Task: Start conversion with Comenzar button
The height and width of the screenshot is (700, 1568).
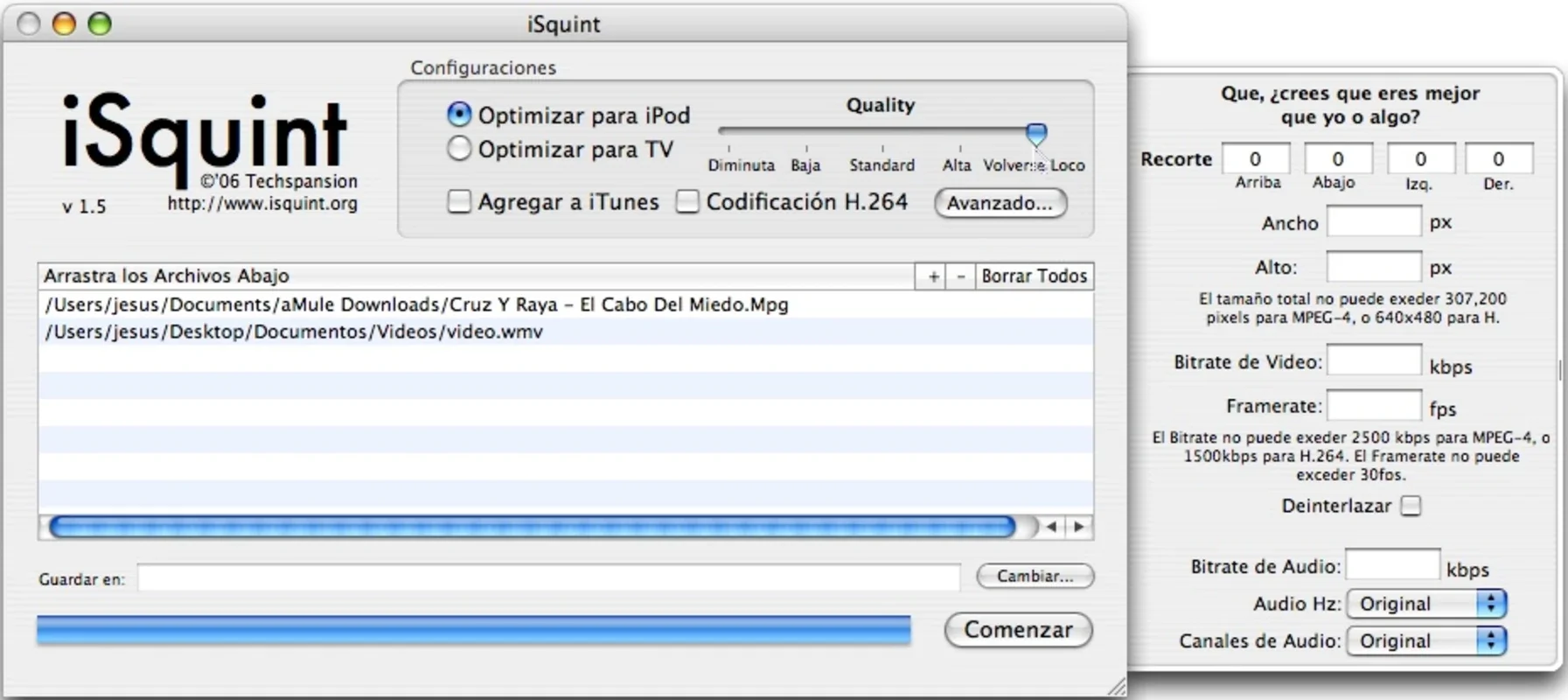Action: [1019, 630]
